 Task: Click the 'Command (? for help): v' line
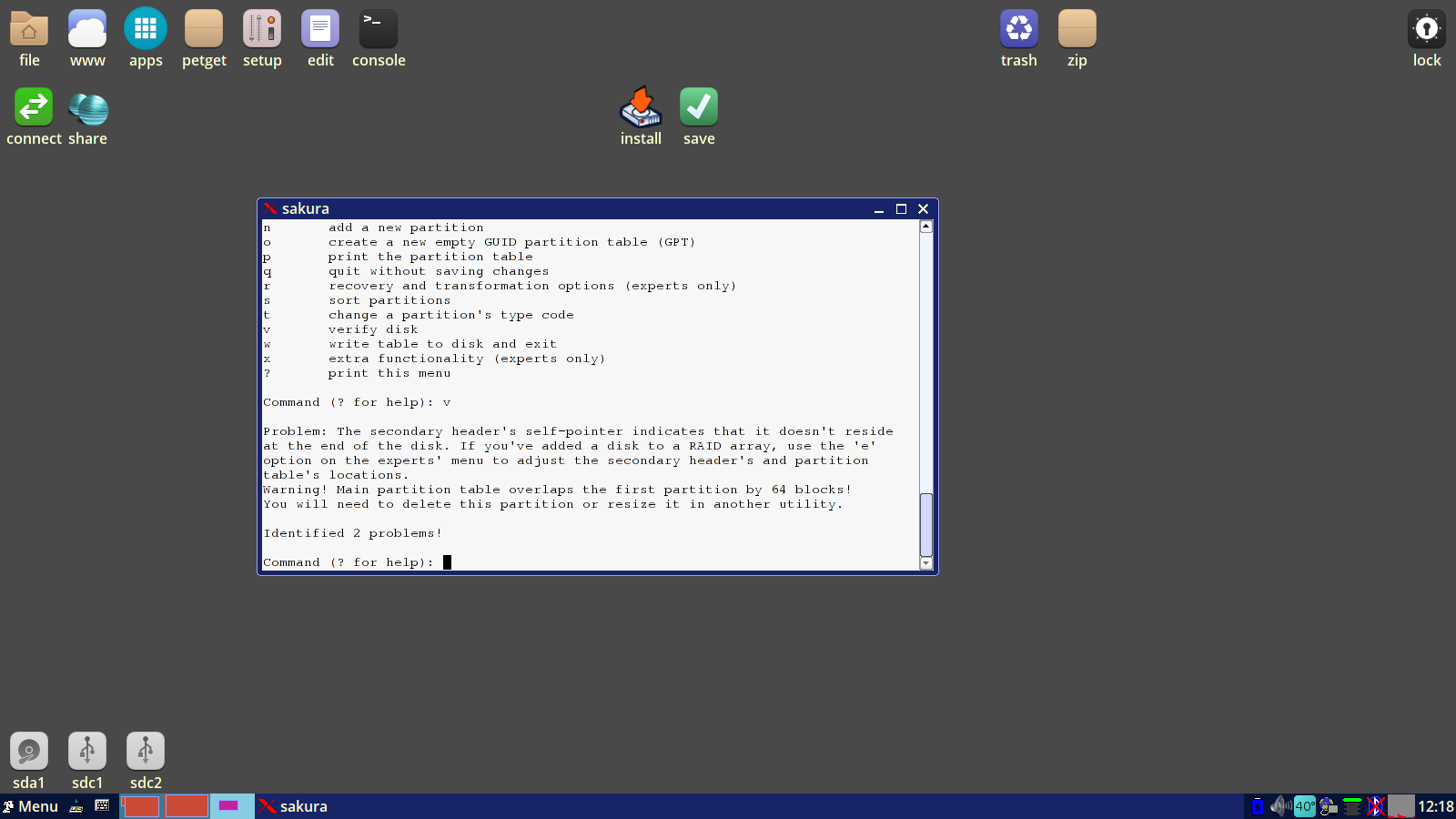click(357, 402)
